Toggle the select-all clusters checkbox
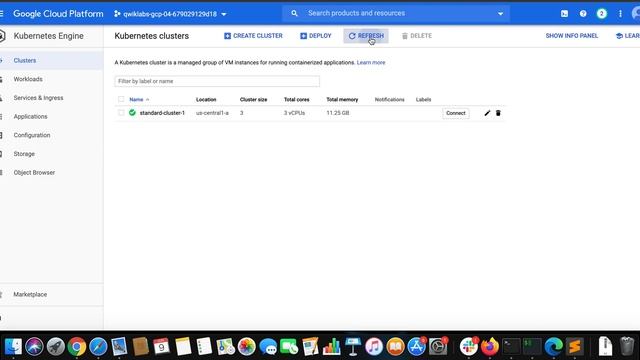The width and height of the screenshot is (640, 360). point(121,99)
